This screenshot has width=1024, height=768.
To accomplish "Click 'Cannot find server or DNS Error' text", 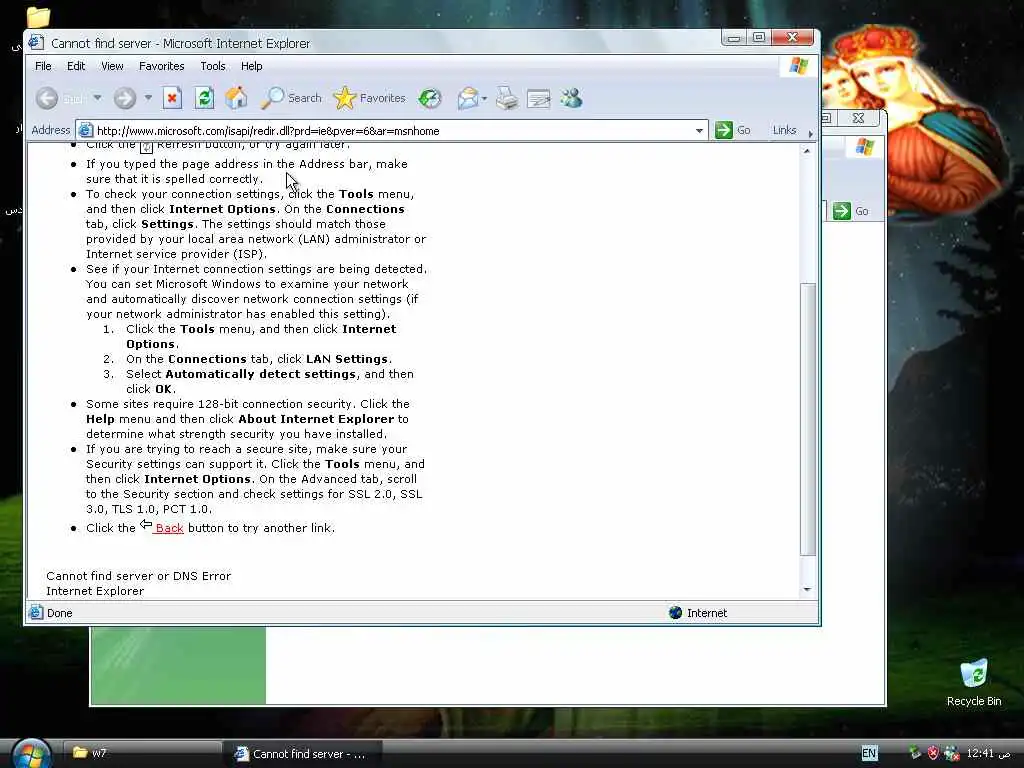I will [x=138, y=576].
